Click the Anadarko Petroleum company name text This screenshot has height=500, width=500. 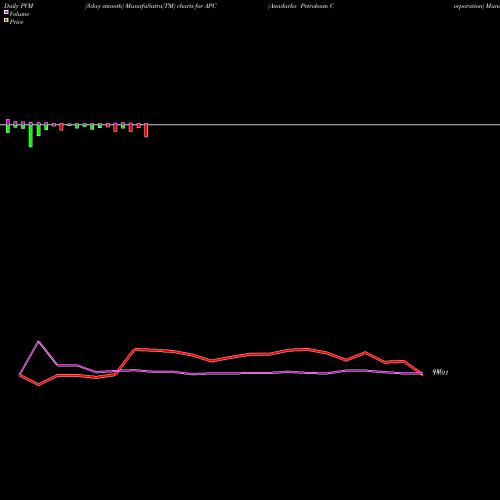[x=301, y=6]
